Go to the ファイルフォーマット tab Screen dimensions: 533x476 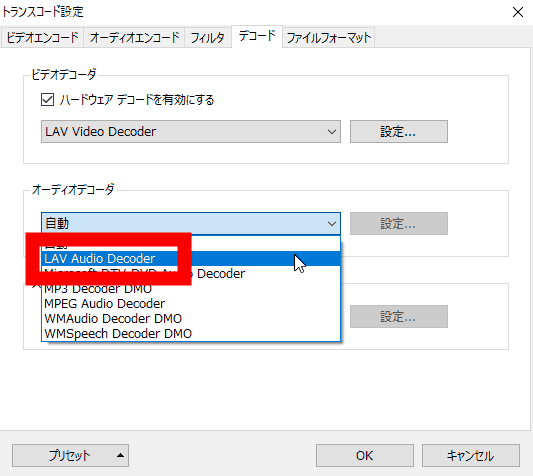coord(328,37)
